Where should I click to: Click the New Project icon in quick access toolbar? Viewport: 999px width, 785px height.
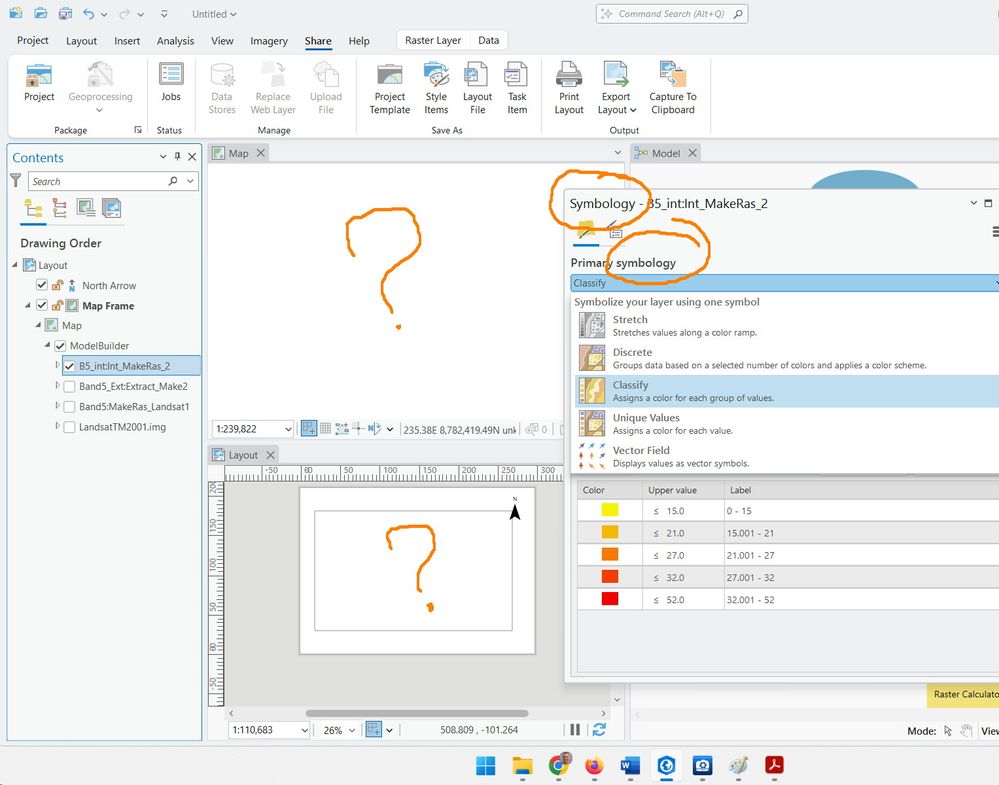coord(15,13)
